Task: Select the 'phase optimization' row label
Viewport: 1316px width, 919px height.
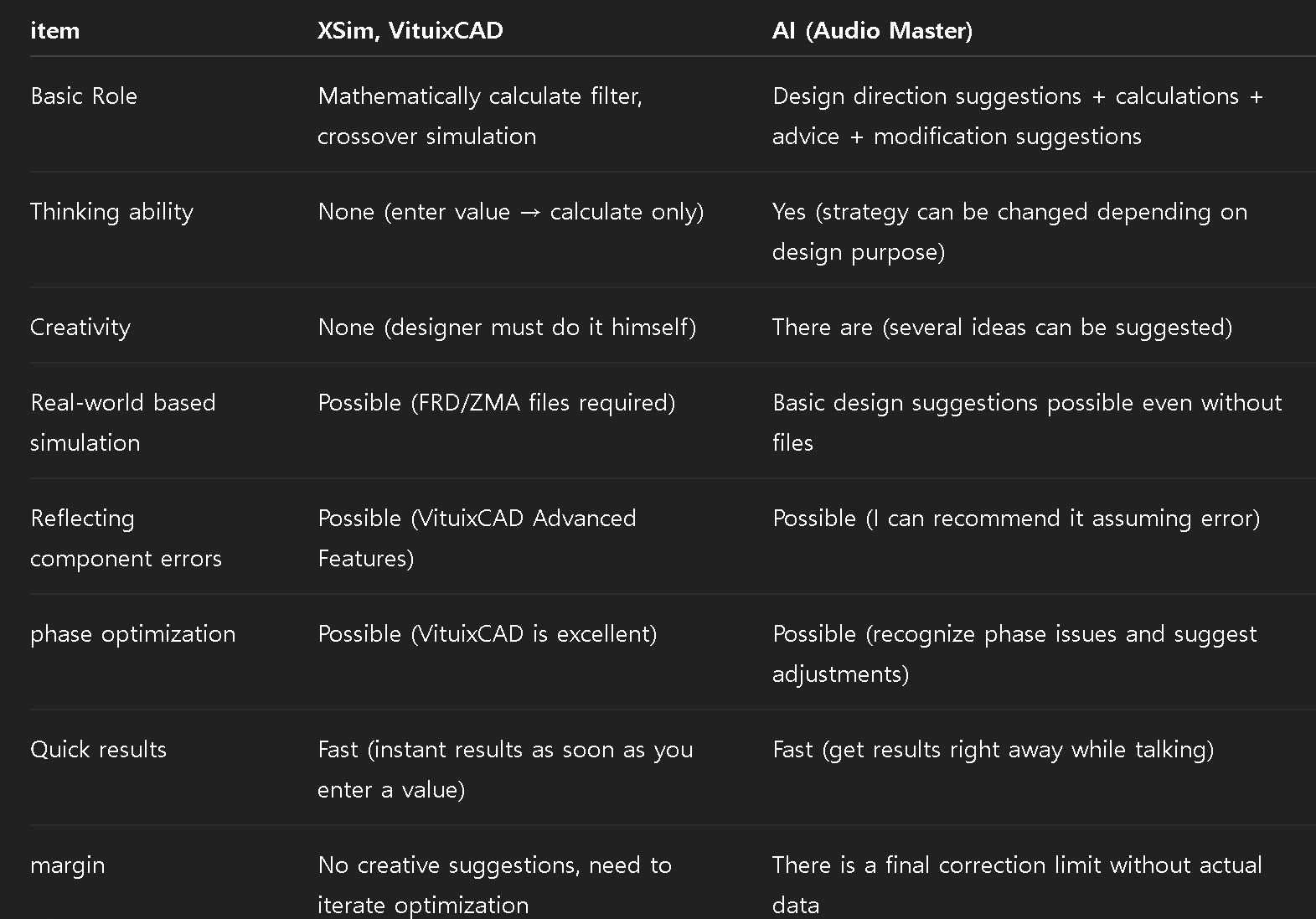Action: click(133, 634)
